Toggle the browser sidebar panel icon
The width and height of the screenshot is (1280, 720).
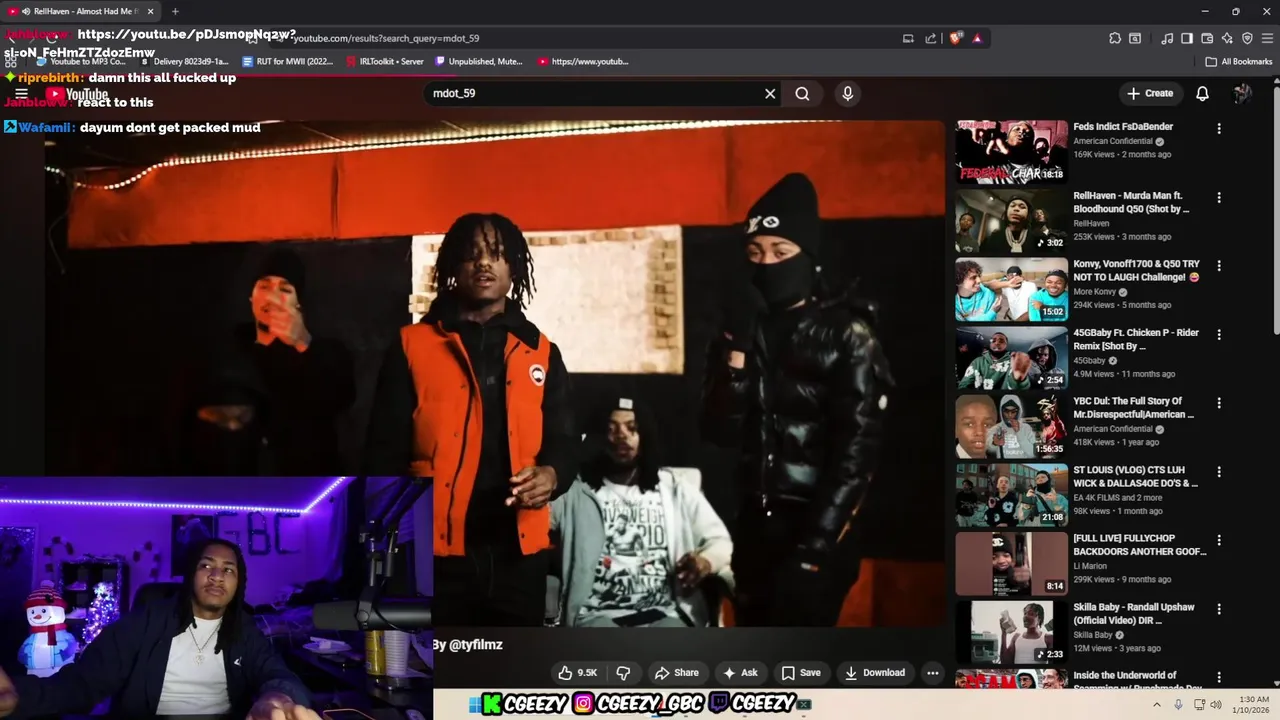tap(1187, 38)
